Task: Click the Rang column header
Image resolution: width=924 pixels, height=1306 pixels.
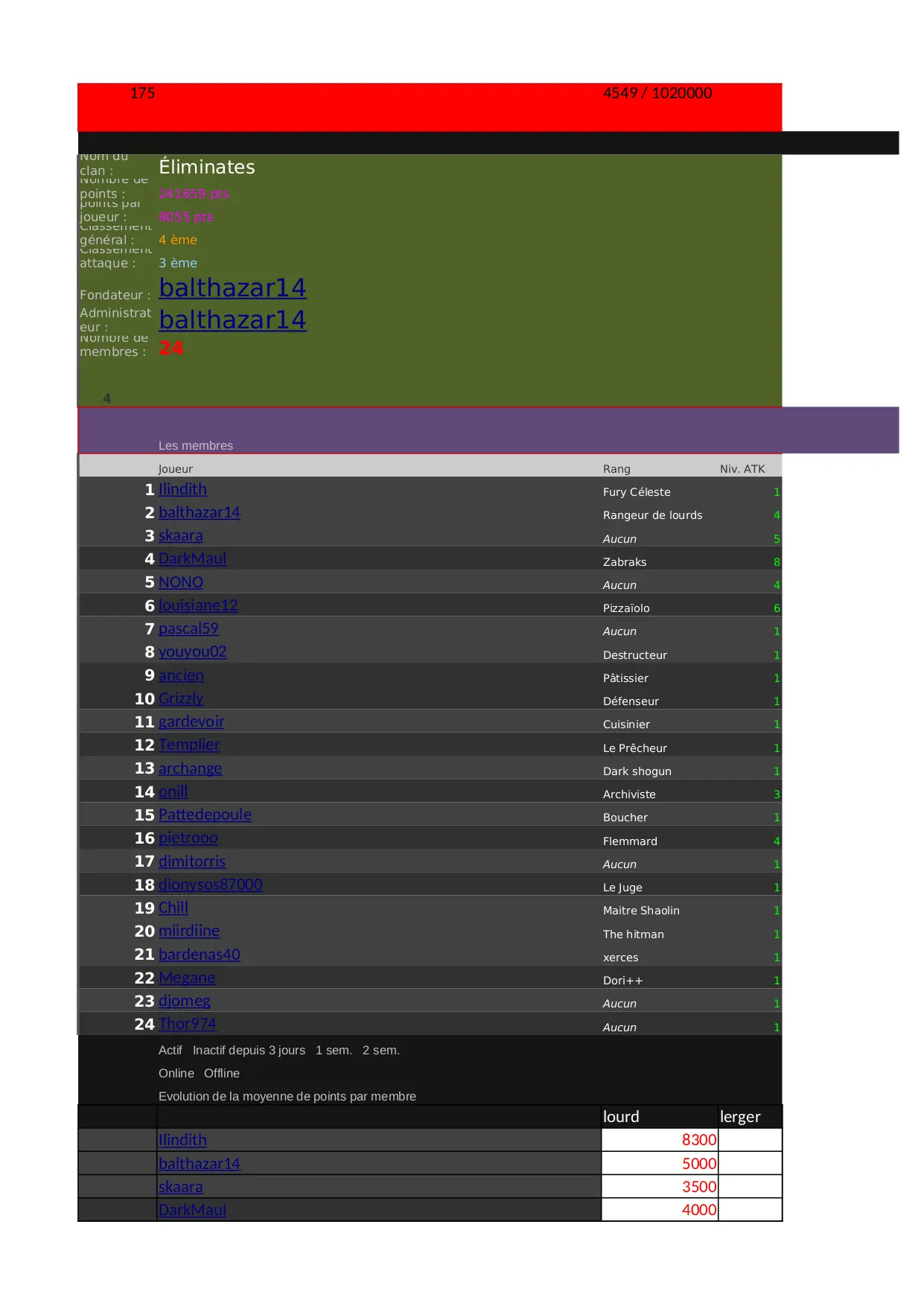Action: click(616, 469)
